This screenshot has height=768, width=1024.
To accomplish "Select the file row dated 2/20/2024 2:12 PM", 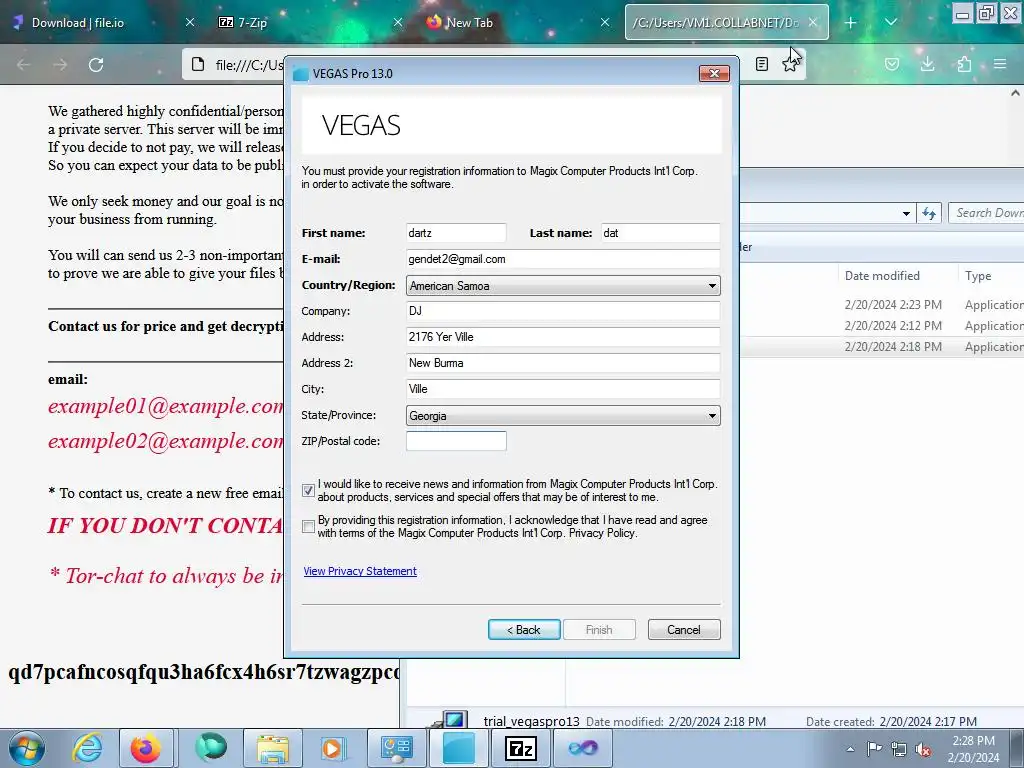I will [x=882, y=326].
